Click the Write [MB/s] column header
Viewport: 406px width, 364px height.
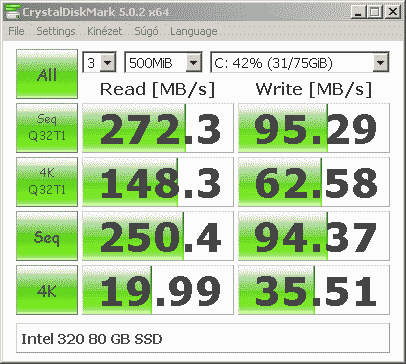[x=314, y=89]
